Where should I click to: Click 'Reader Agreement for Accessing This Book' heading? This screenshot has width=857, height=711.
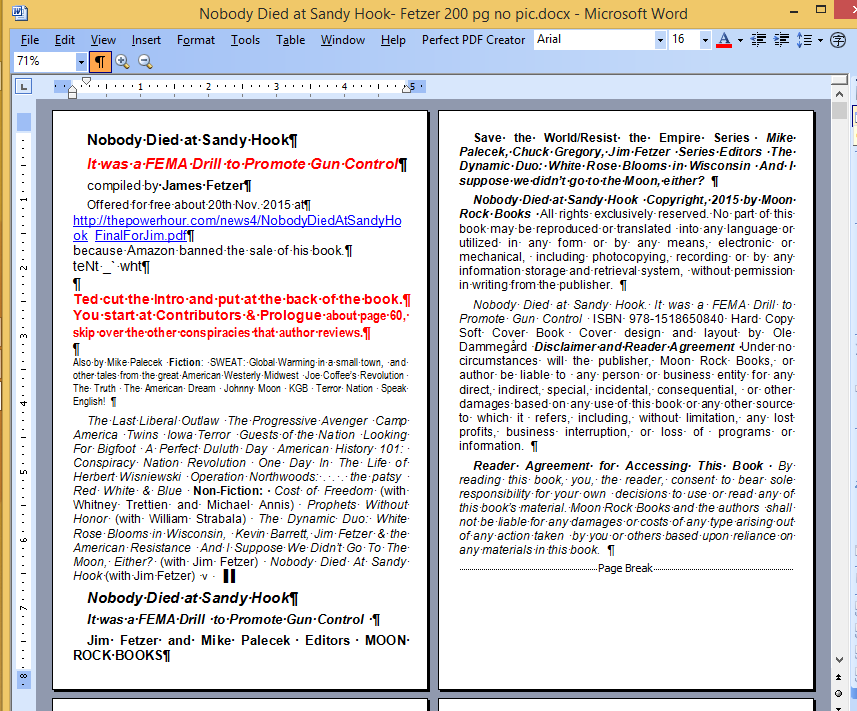(618, 466)
